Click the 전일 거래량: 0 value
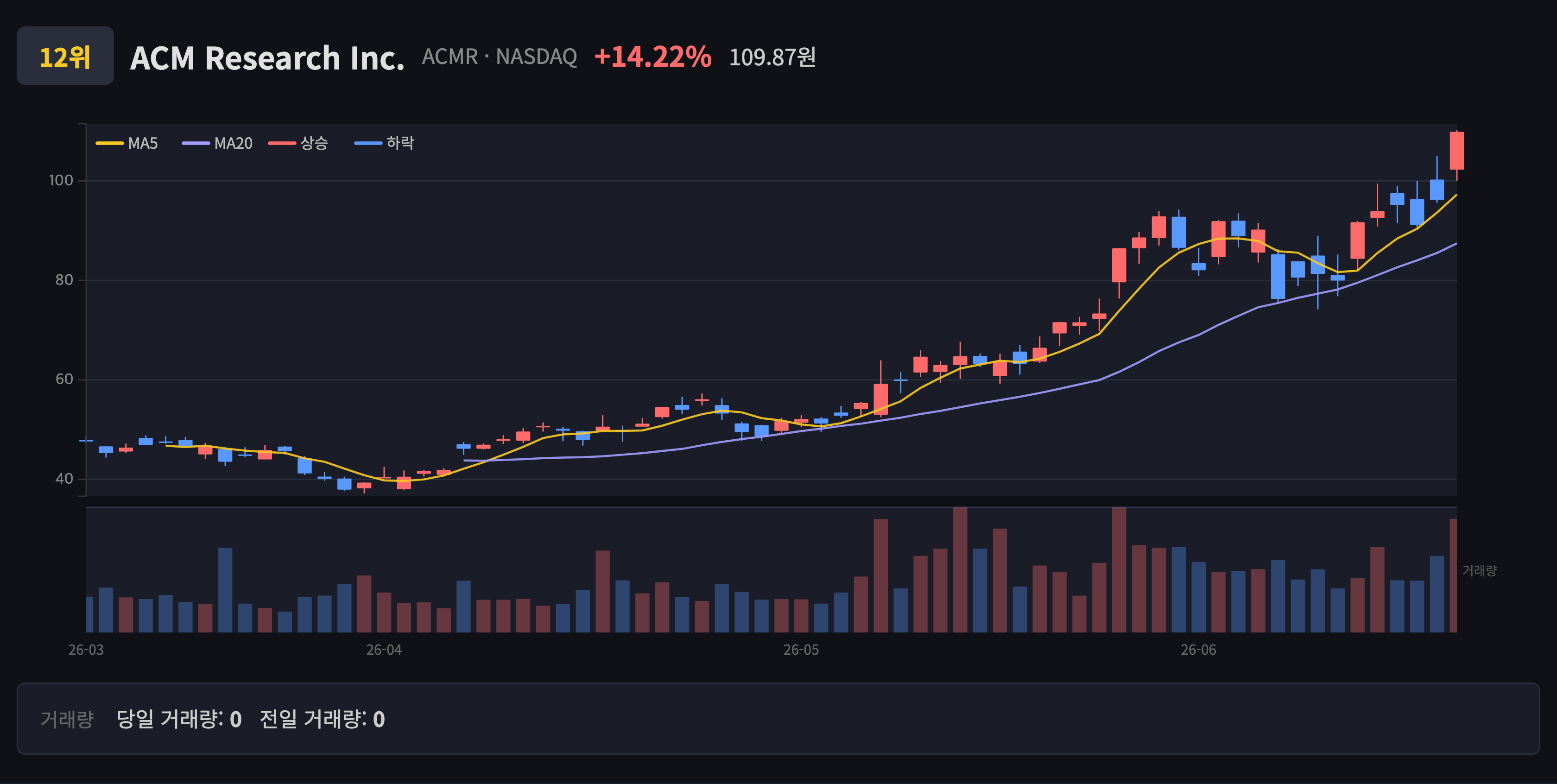The width and height of the screenshot is (1557, 784). click(x=322, y=719)
